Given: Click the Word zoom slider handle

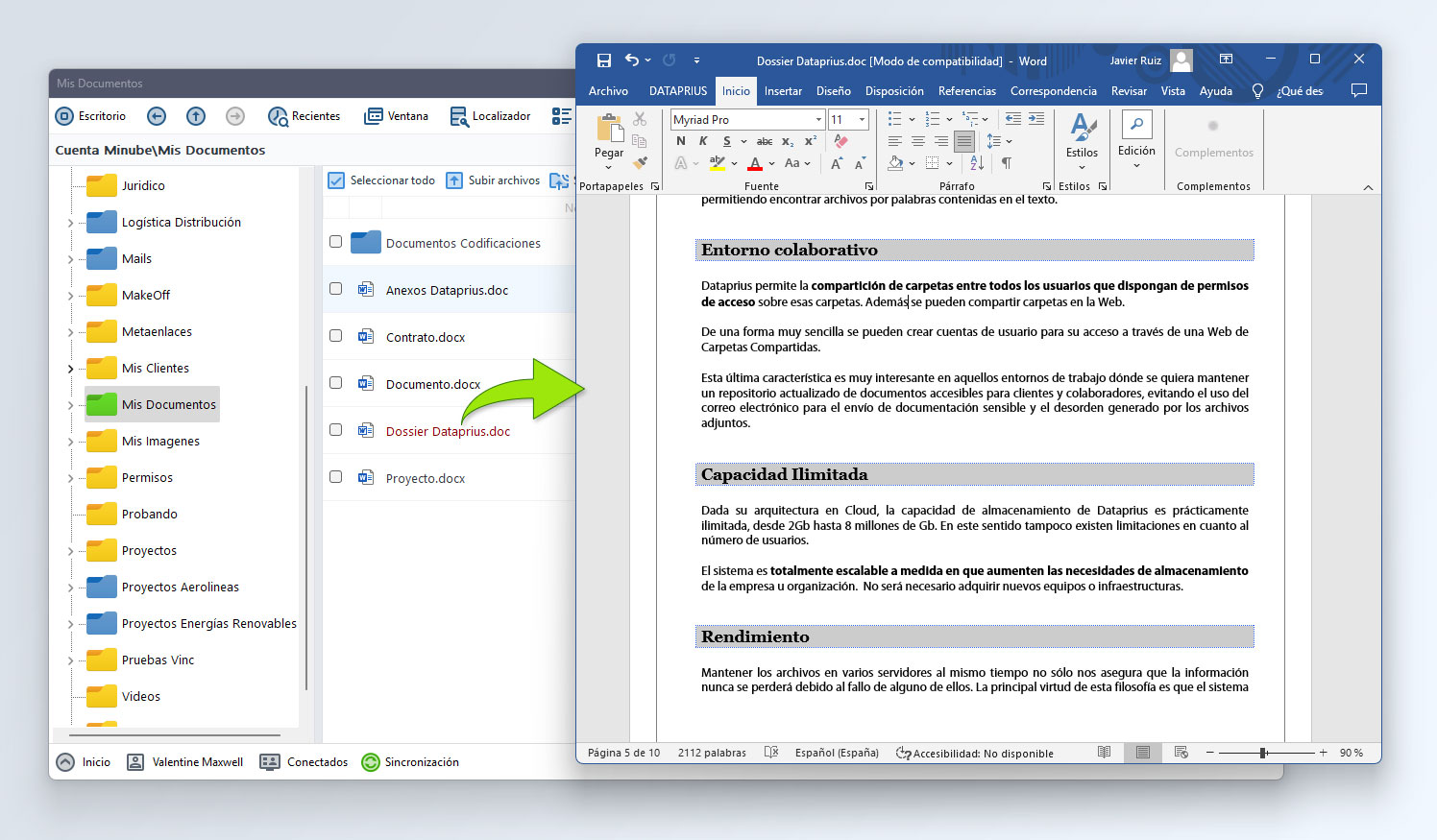Looking at the screenshot, I should pos(1263,753).
